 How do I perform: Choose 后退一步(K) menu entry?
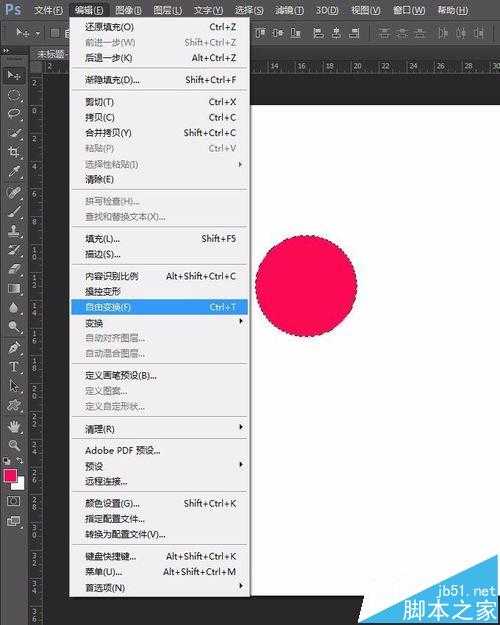[159, 58]
